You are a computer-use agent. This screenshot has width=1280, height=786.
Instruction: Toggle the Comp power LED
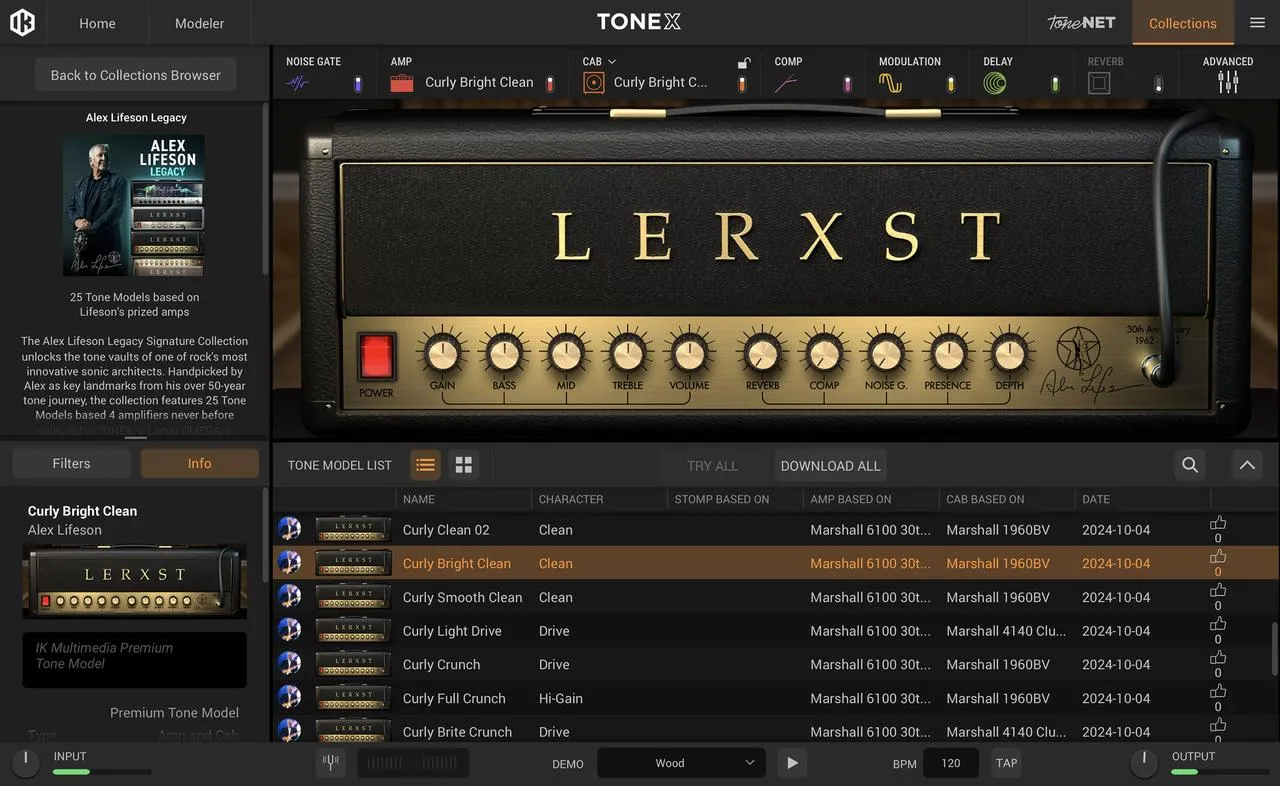[x=847, y=84]
